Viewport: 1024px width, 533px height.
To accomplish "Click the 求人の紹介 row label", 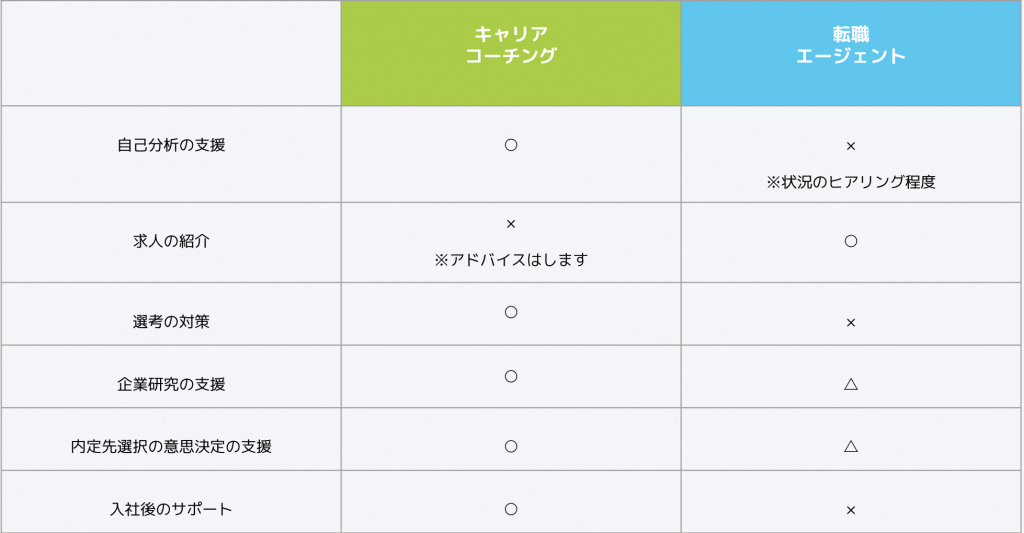I will (171, 241).
